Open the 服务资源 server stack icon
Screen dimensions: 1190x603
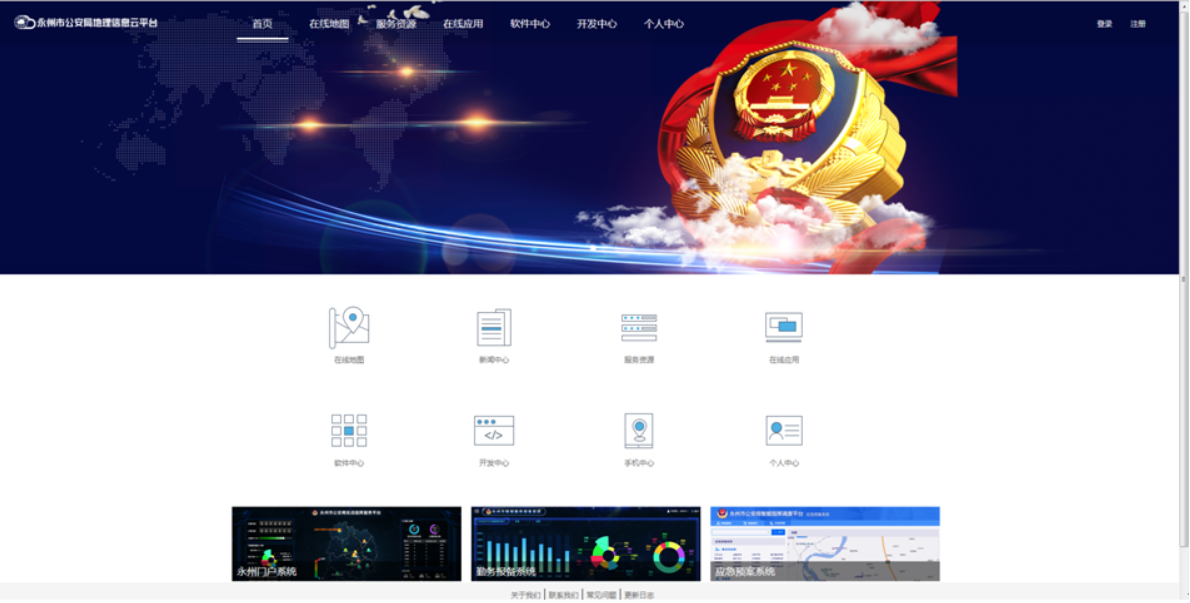click(x=639, y=328)
